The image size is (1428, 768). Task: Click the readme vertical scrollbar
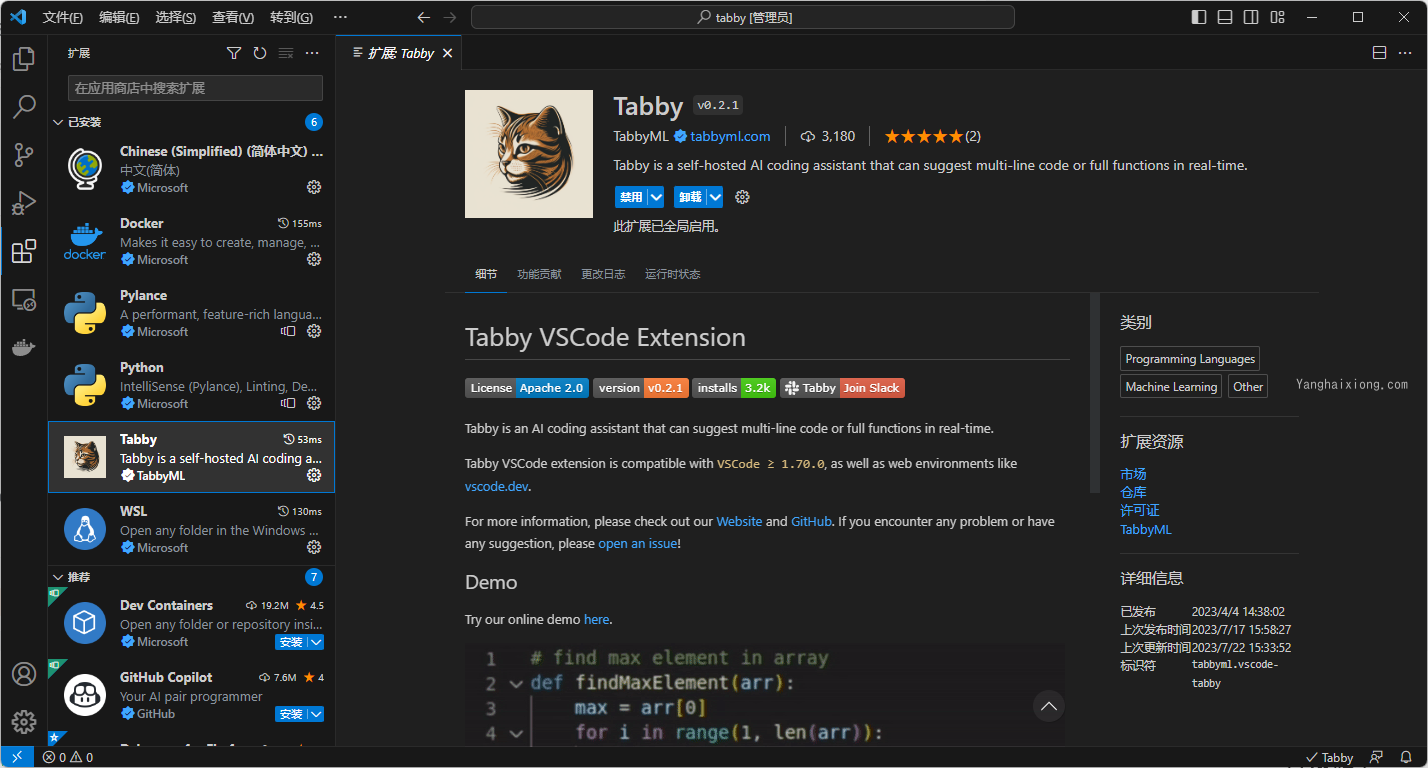(1095, 393)
